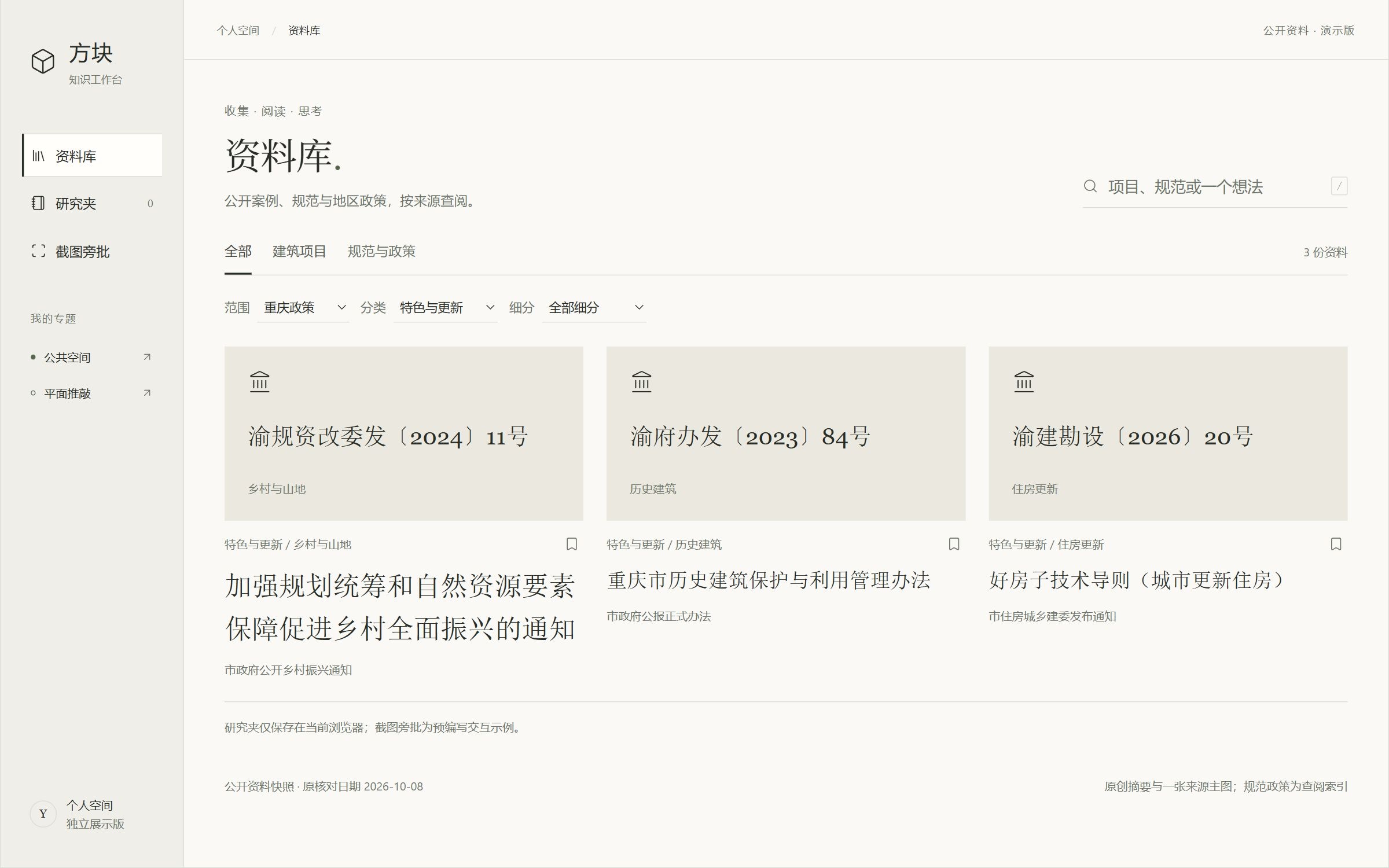Viewport: 1389px width, 868px height.
Task: Switch to the 建筑项目 tab
Action: pos(299,251)
